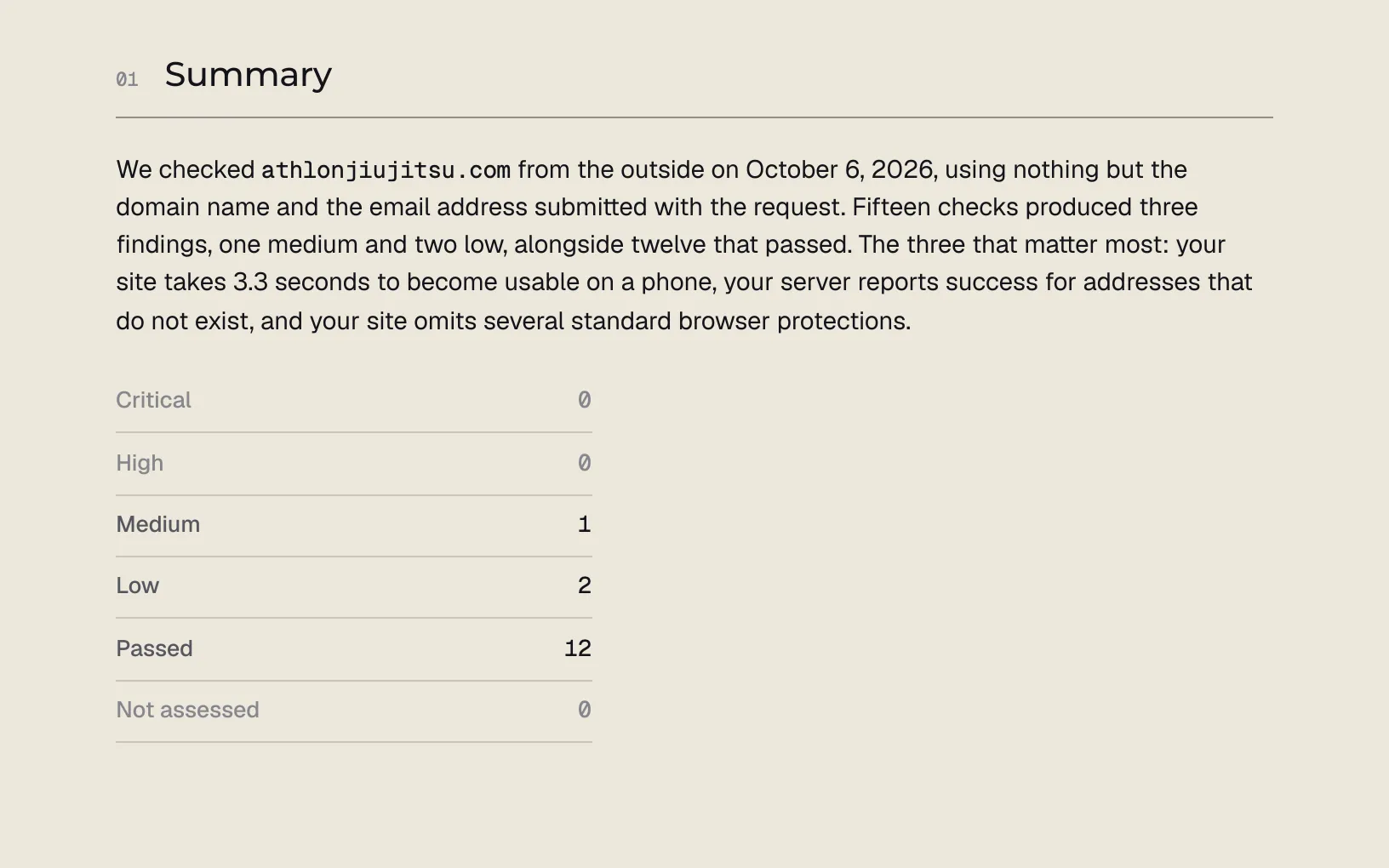
Task: Click the horizontal rule under Summary heading
Action: (694, 117)
